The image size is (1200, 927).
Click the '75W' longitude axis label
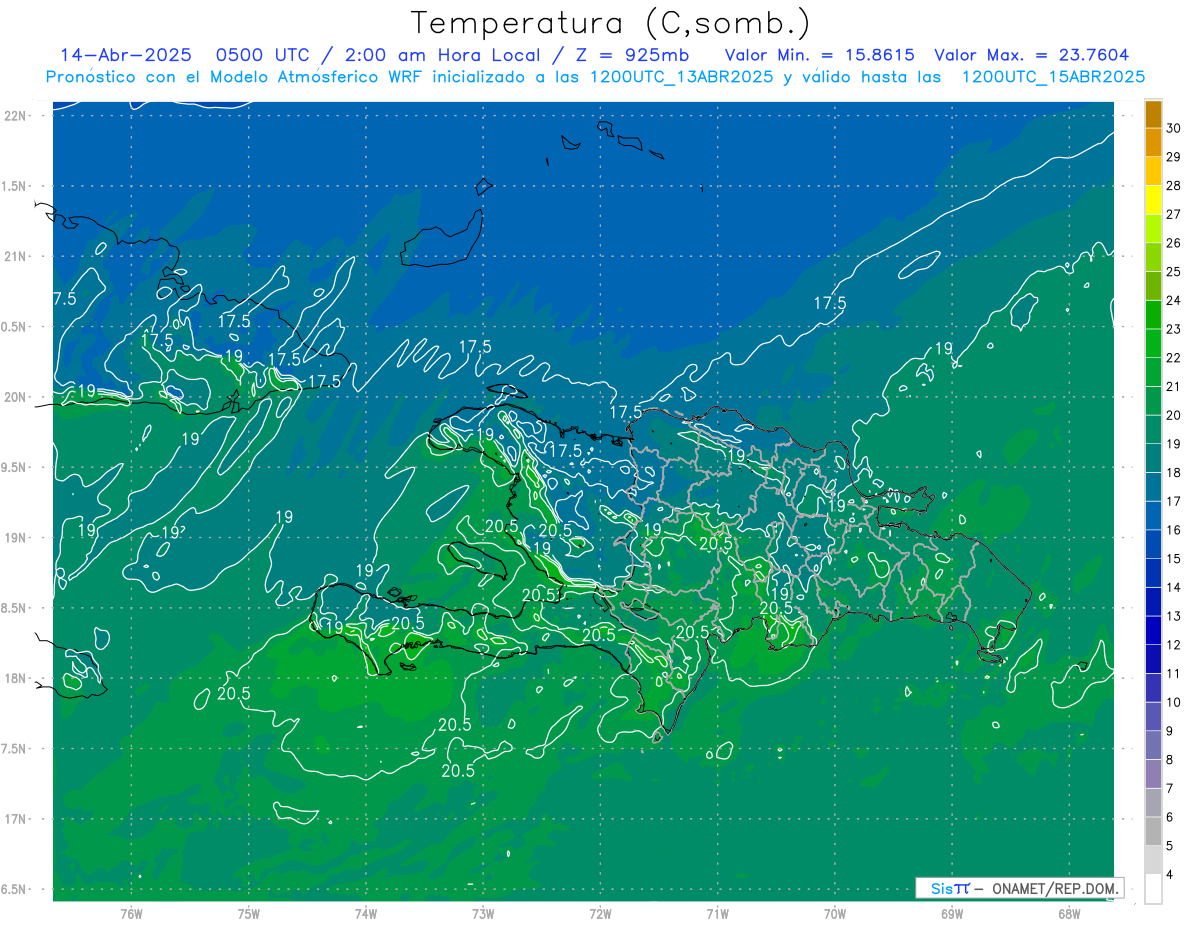point(249,913)
